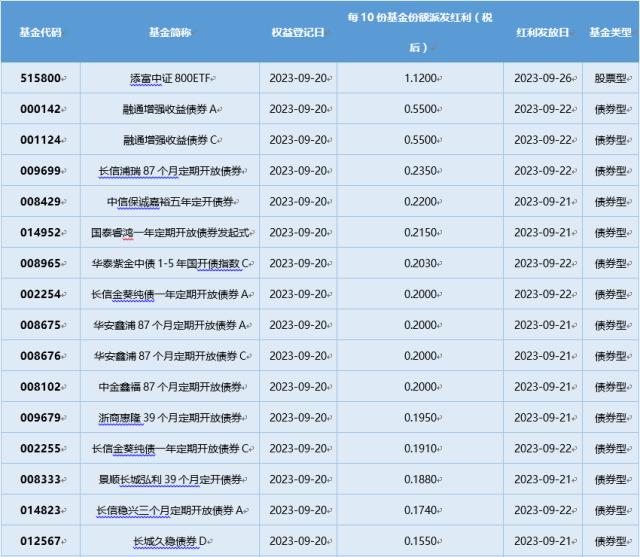Select the 每 10 份基金份额派发红利 header
Screen dimensions: 640x557
pos(420,32)
